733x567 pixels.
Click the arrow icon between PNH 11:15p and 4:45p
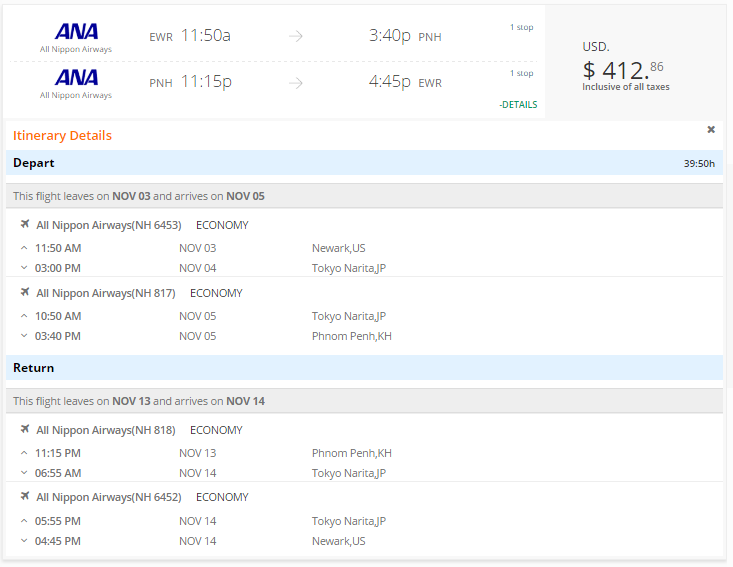295,83
